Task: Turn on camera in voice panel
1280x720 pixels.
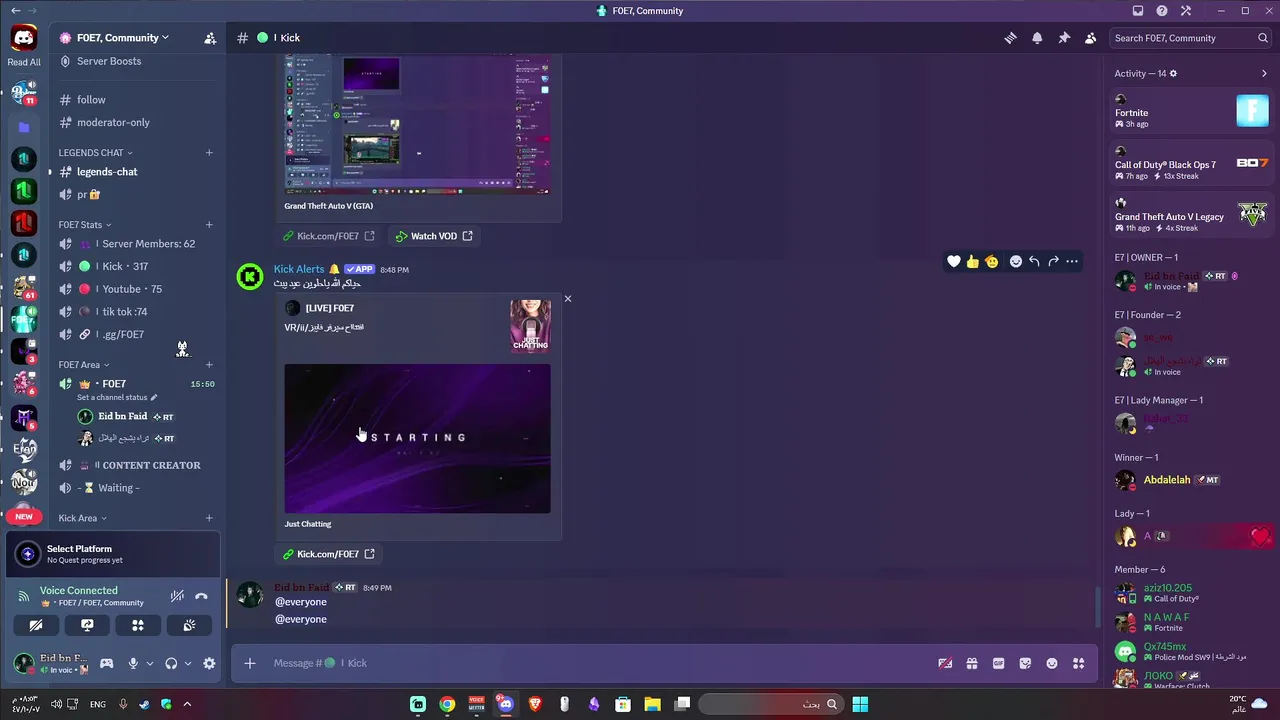Action: 36,625
